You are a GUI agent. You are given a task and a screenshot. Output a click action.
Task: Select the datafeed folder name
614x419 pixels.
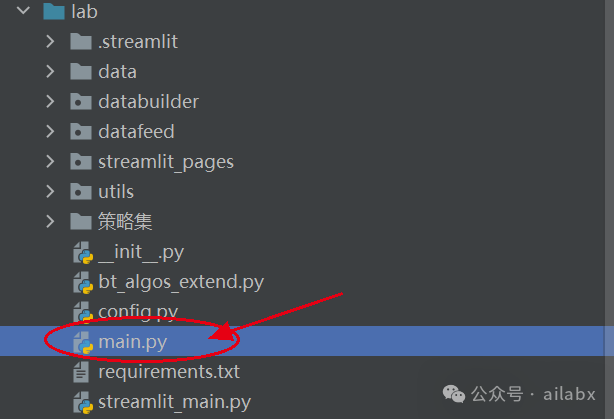[136, 132]
